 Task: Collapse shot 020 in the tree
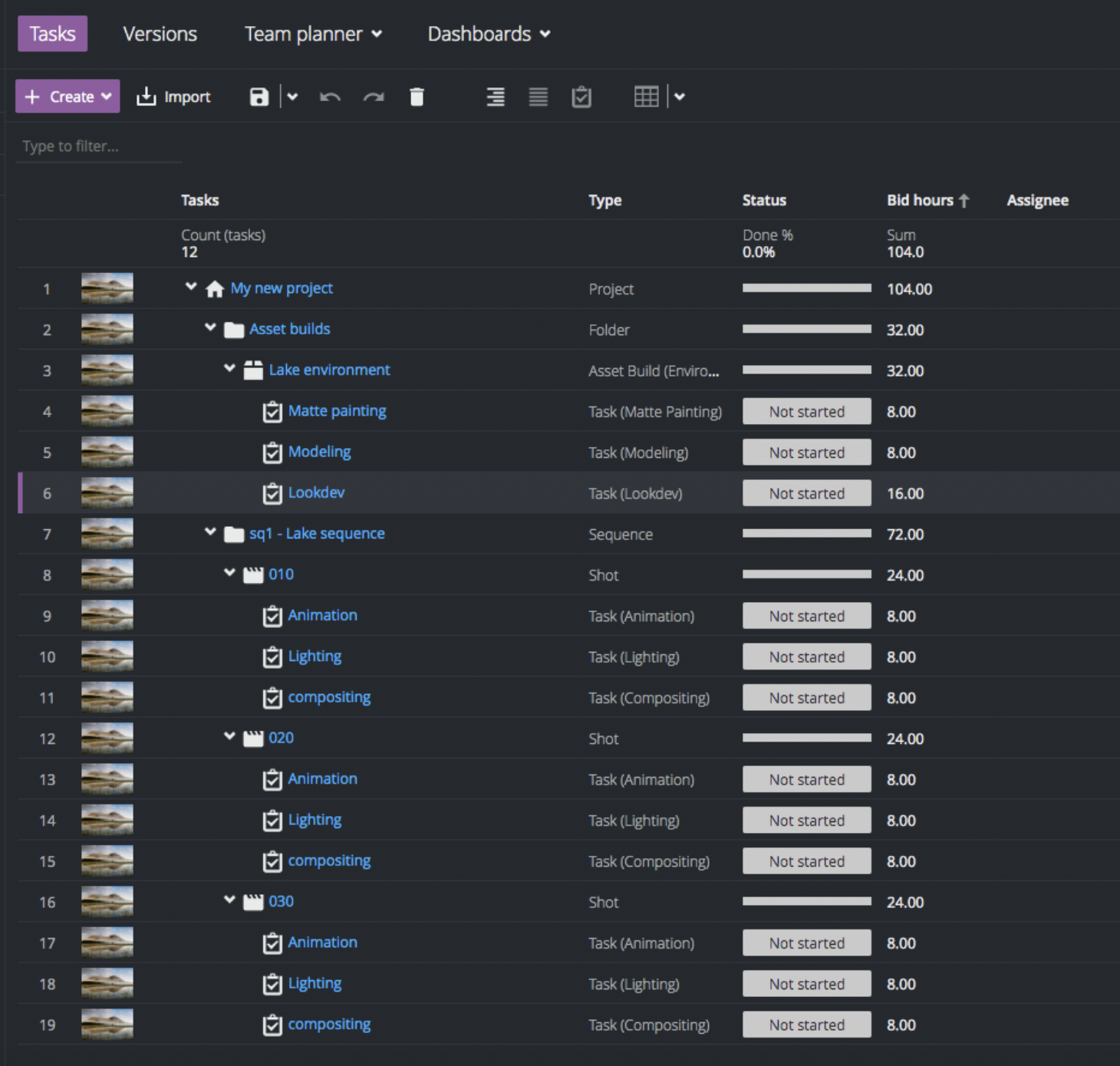[x=229, y=736]
